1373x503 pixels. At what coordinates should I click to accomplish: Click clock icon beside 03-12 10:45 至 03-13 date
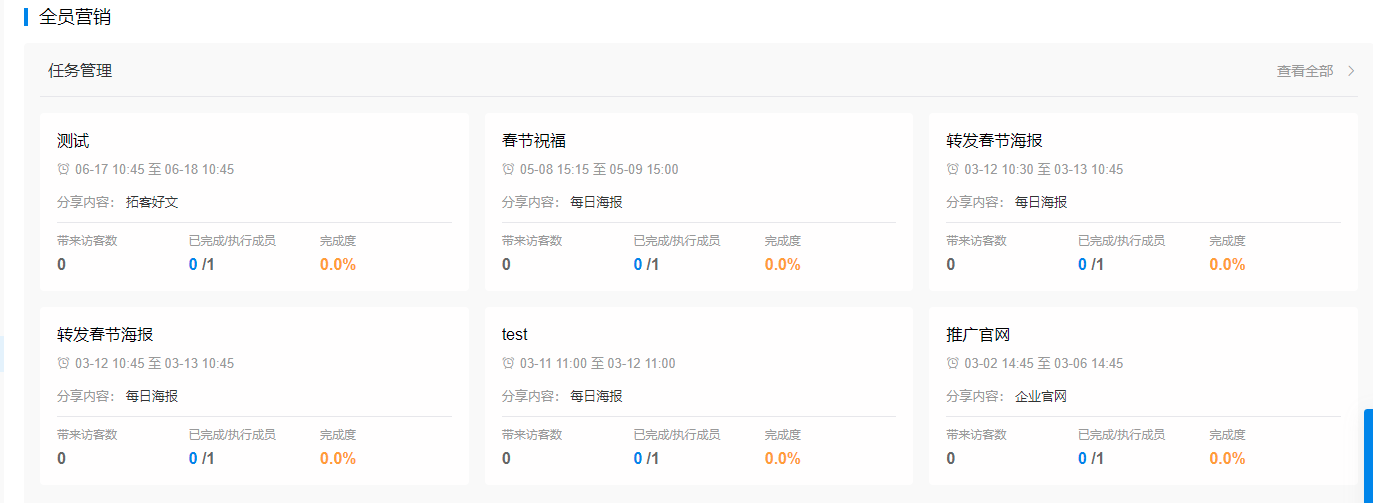63,363
